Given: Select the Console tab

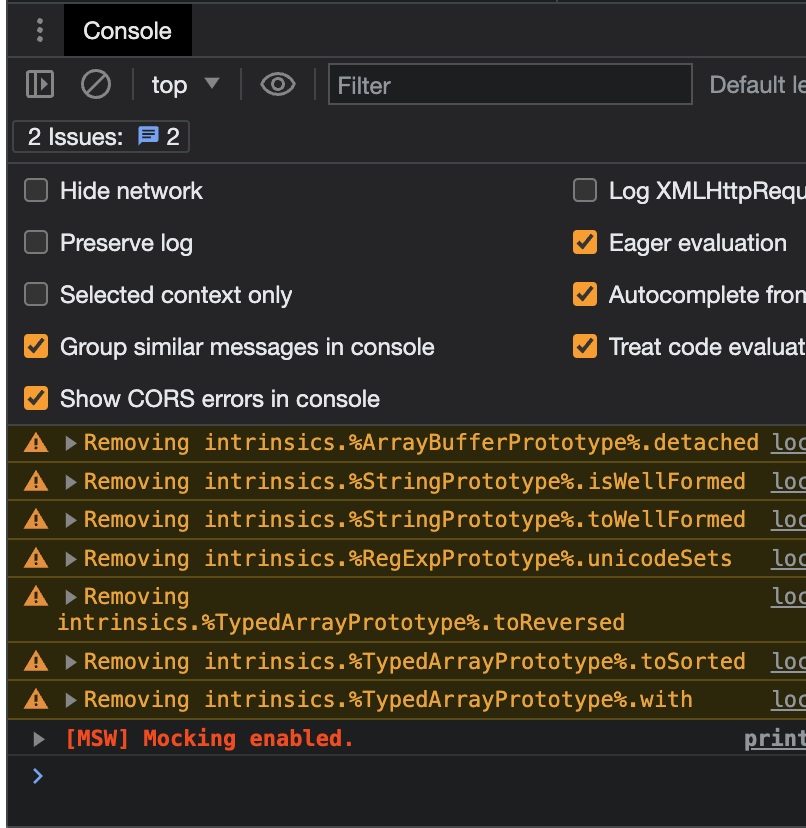Looking at the screenshot, I should point(127,31).
